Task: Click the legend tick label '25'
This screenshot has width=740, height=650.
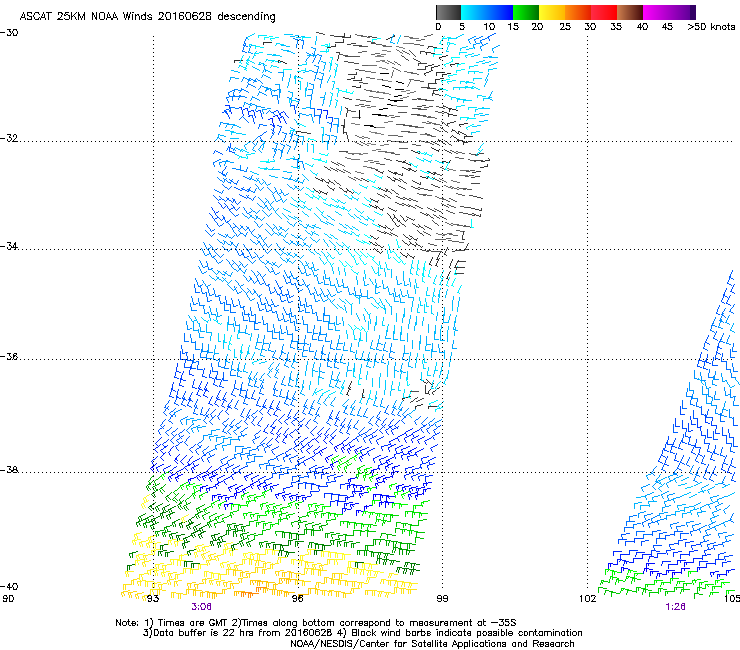Action: click(565, 27)
